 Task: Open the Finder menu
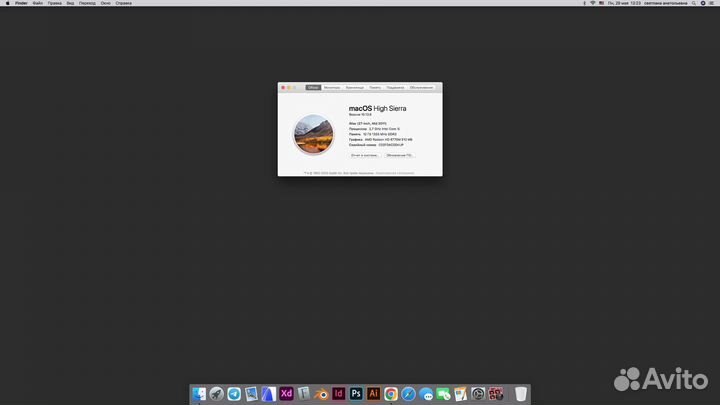[21, 3]
